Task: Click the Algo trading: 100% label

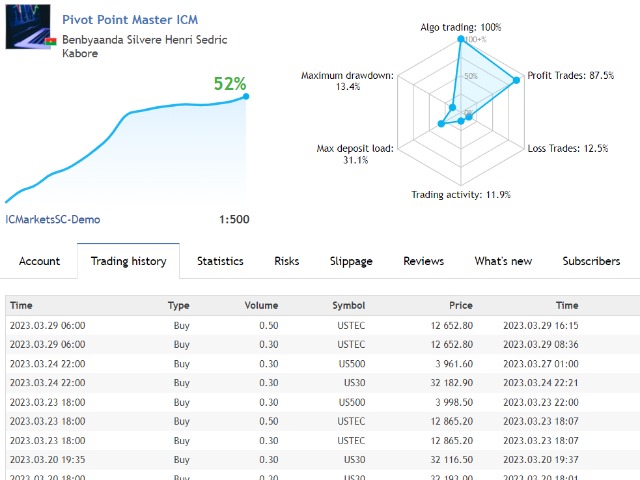Action: click(461, 27)
